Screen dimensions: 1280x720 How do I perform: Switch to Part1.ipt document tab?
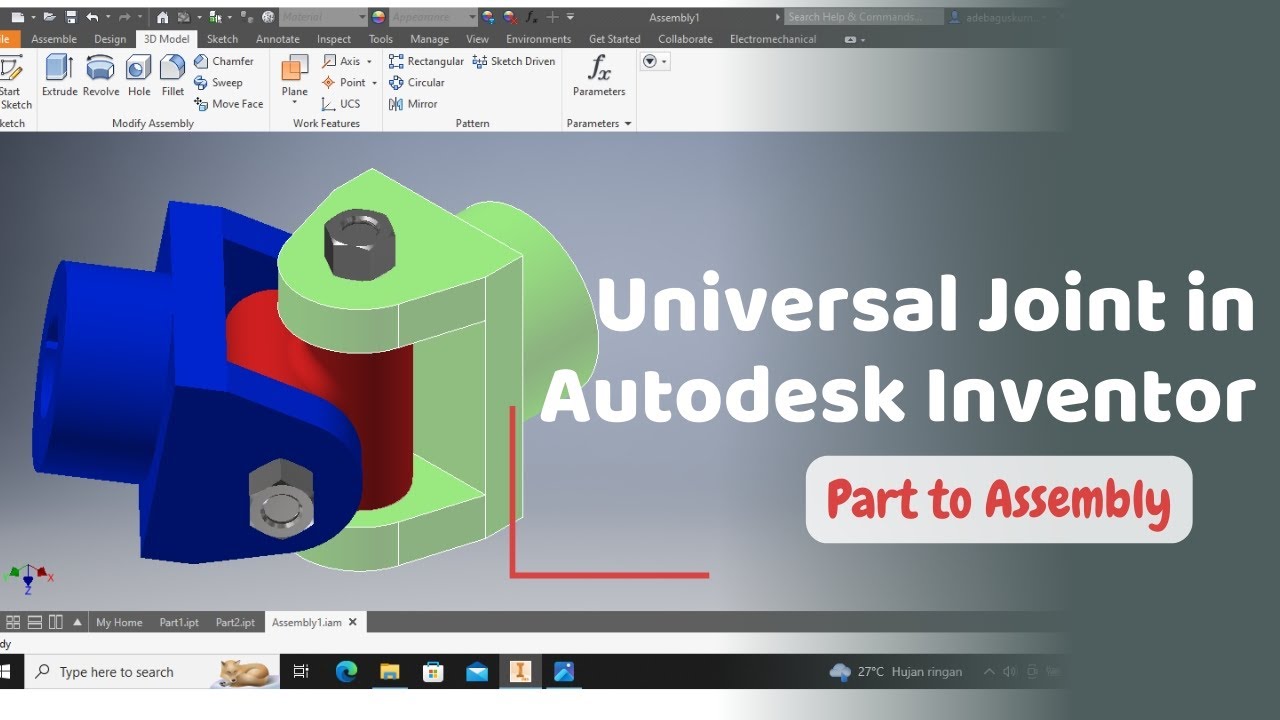179,622
